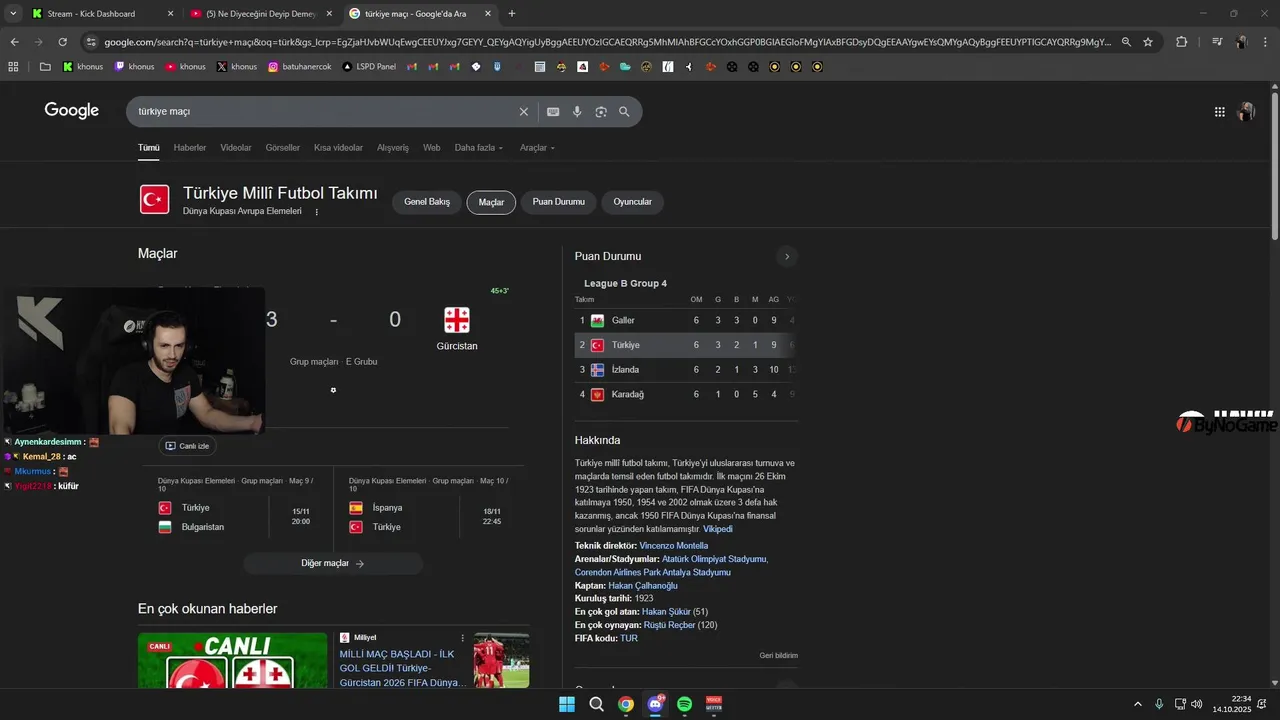This screenshot has height=720, width=1280.
Task: Switch to the Videolar tab
Action: (x=236, y=148)
